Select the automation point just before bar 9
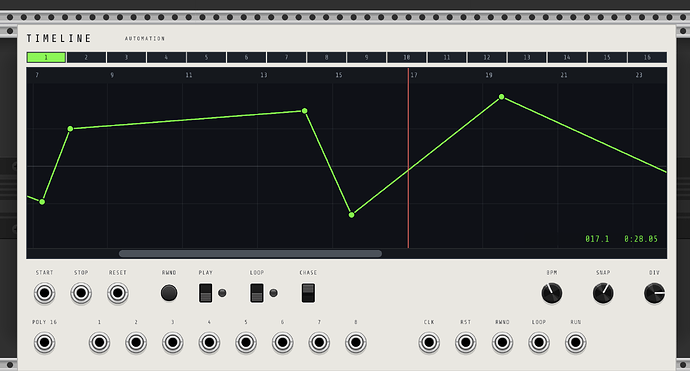Image resolution: width=690 pixels, height=371 pixels. point(70,129)
